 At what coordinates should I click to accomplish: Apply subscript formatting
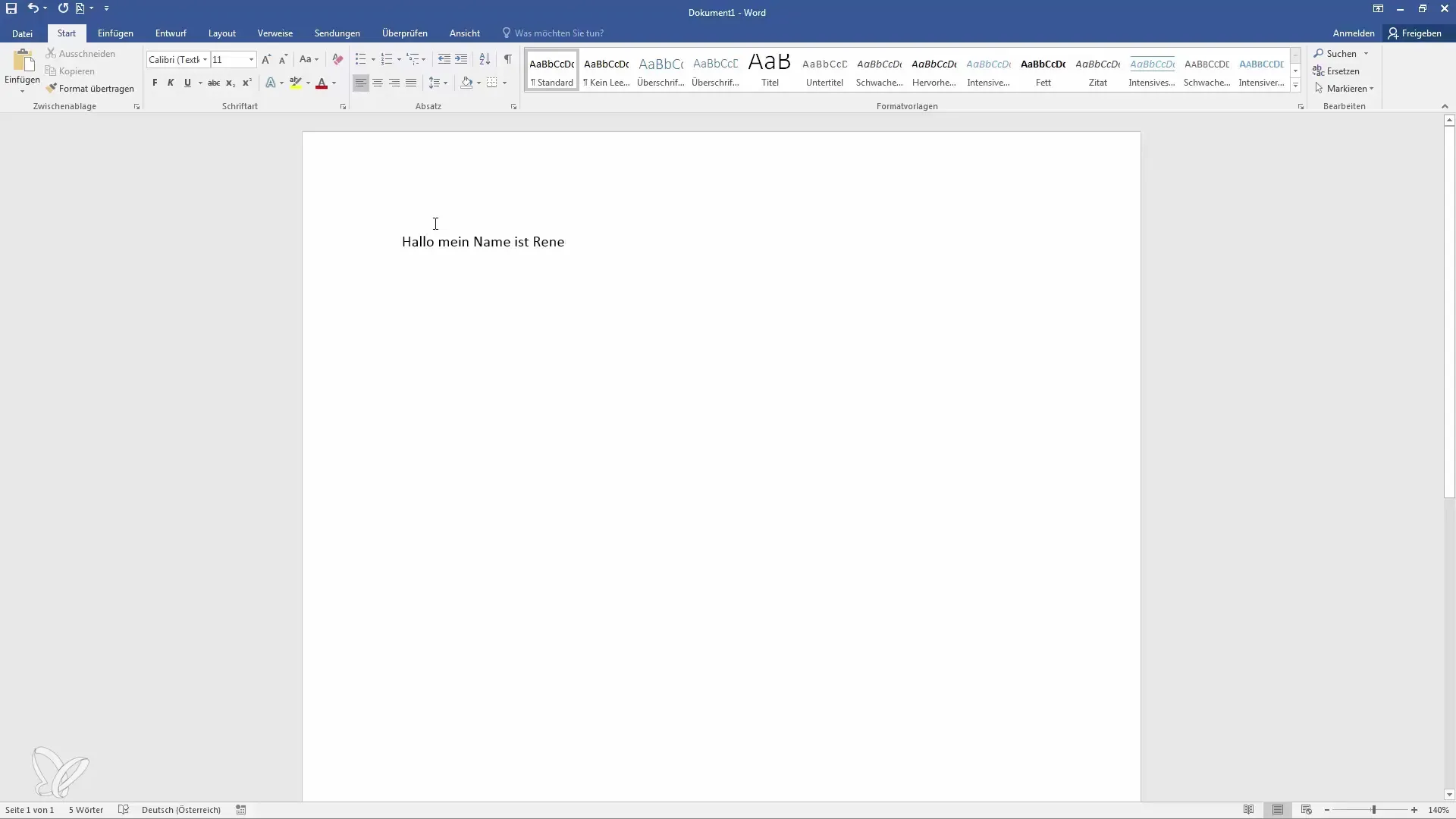tap(231, 83)
